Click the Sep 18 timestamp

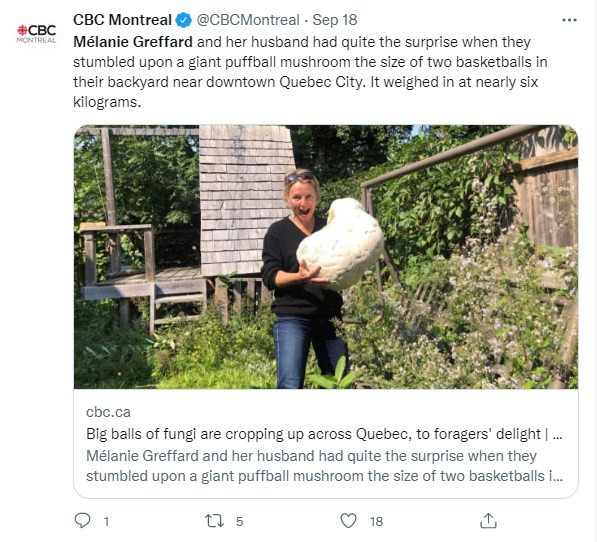(x=335, y=20)
